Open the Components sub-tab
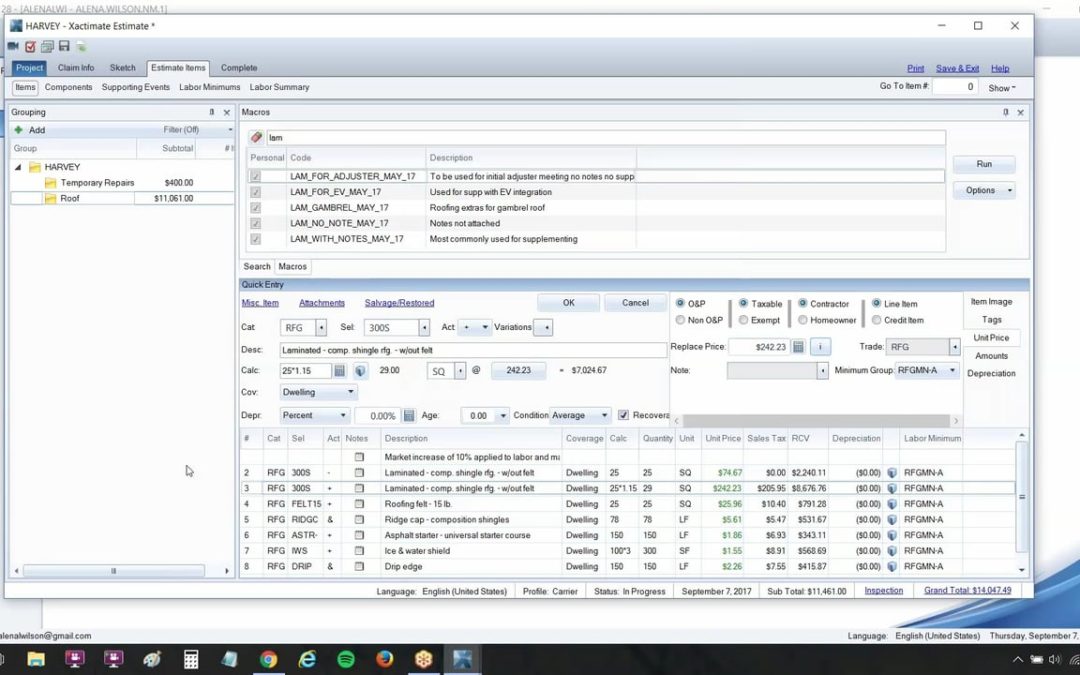The image size is (1080, 675). point(68,87)
